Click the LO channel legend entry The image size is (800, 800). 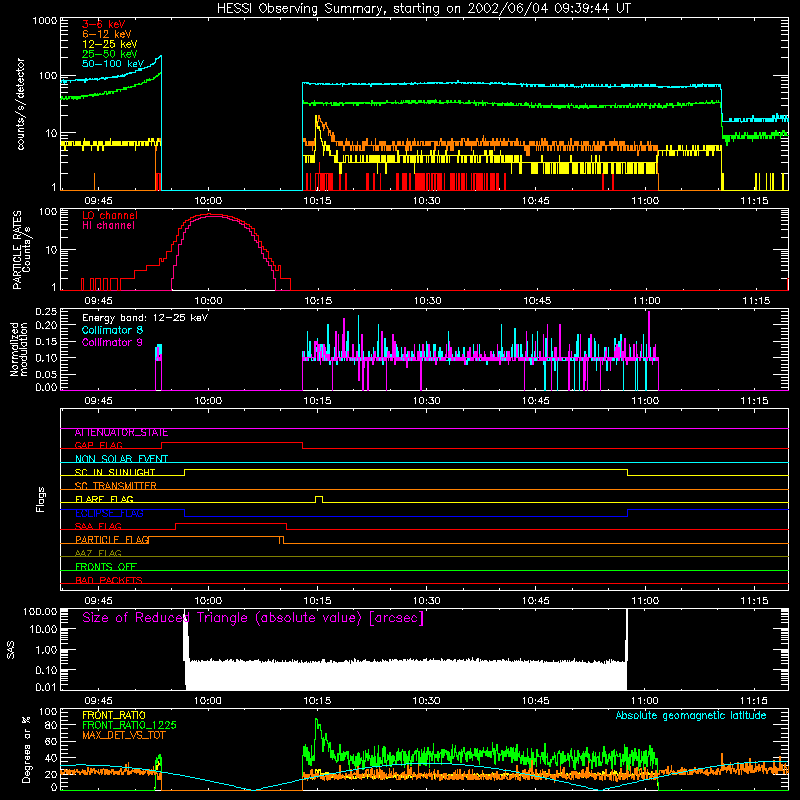click(110, 215)
